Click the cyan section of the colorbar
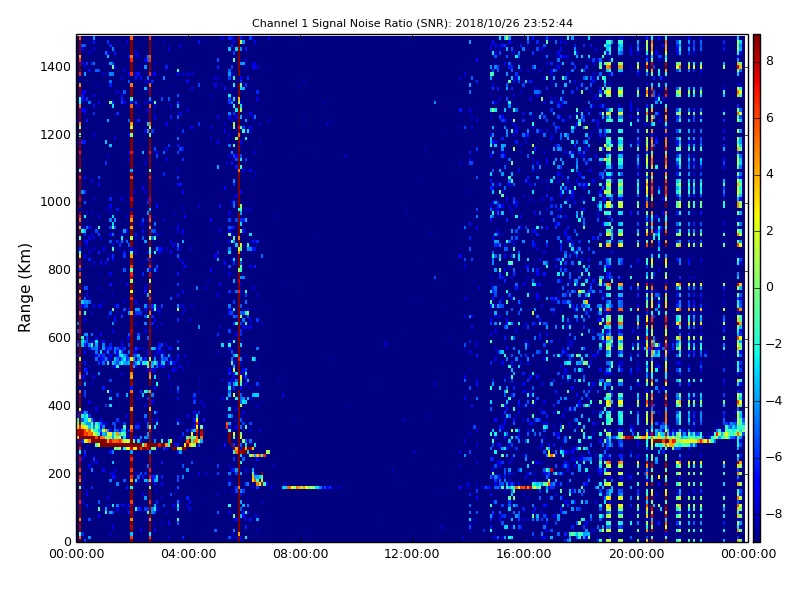This screenshot has width=800, height=600. click(x=757, y=352)
